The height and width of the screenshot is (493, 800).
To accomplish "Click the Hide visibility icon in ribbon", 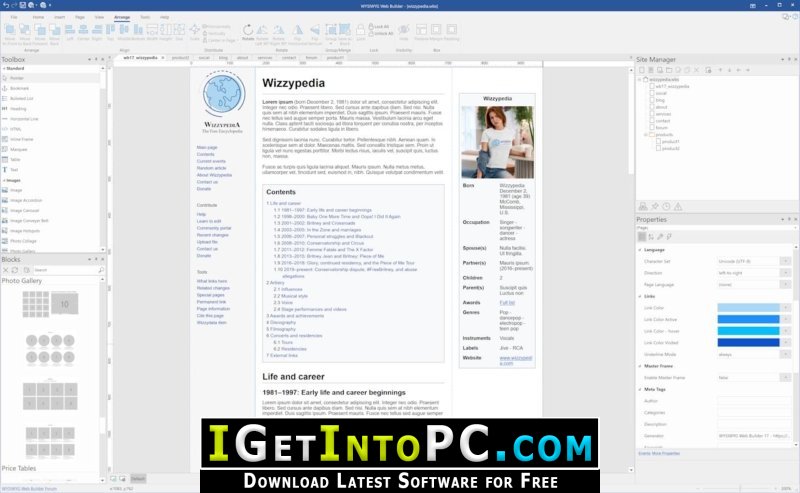I will pos(404,32).
